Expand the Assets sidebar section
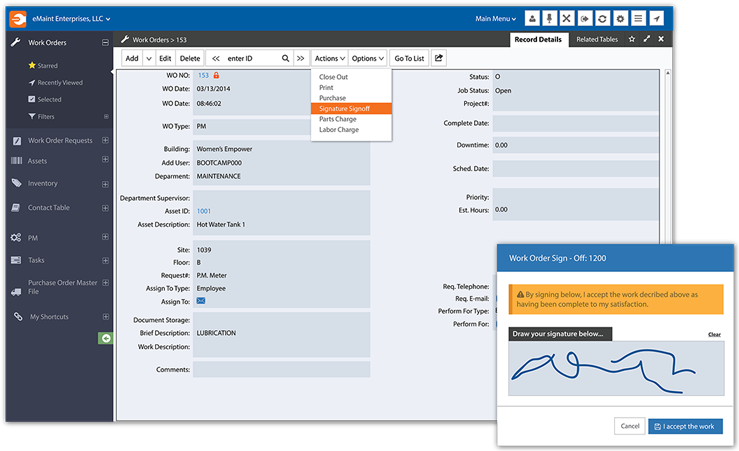The image size is (739, 451). coord(105,161)
